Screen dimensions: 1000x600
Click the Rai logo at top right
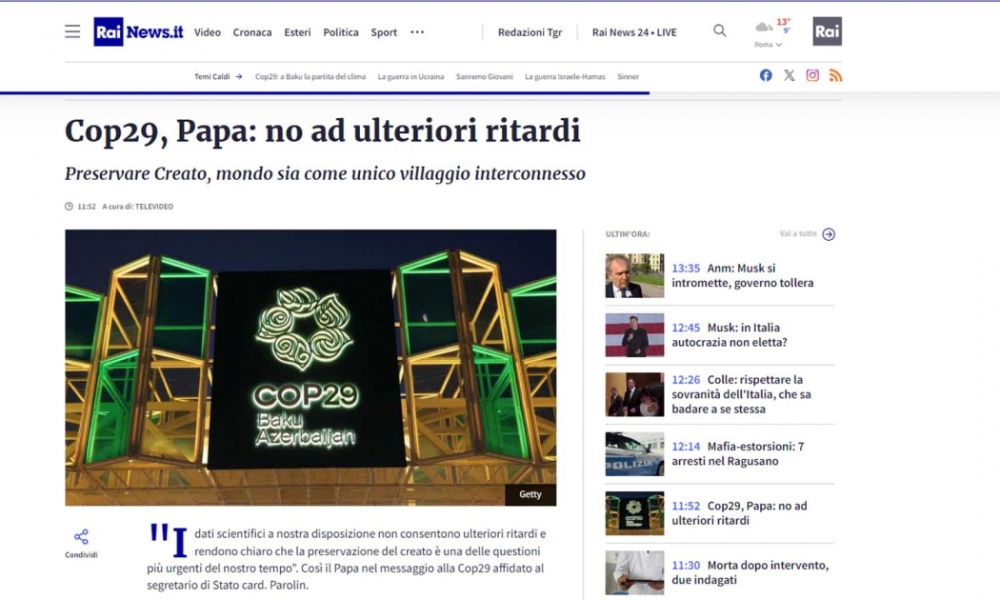coord(827,31)
